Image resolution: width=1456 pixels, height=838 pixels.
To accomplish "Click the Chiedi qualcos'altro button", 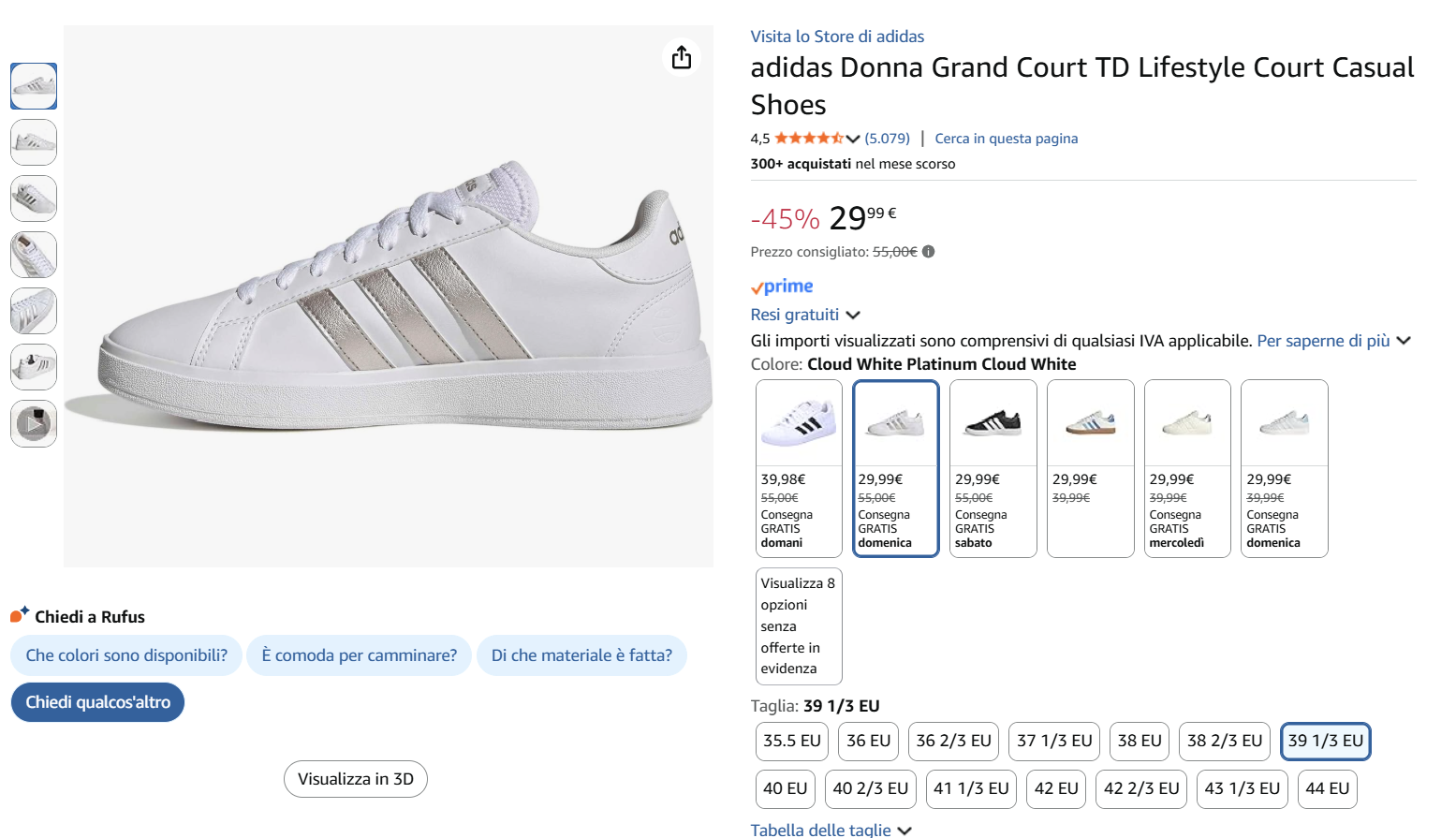I will (x=97, y=702).
